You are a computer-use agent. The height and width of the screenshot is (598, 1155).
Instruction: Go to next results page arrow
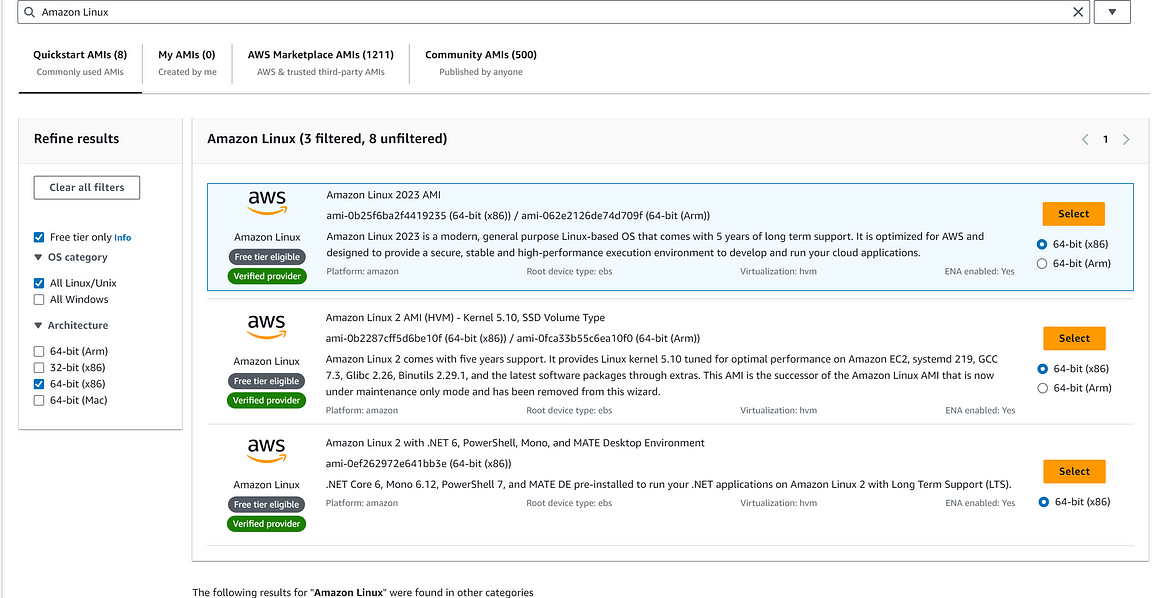click(x=1126, y=139)
